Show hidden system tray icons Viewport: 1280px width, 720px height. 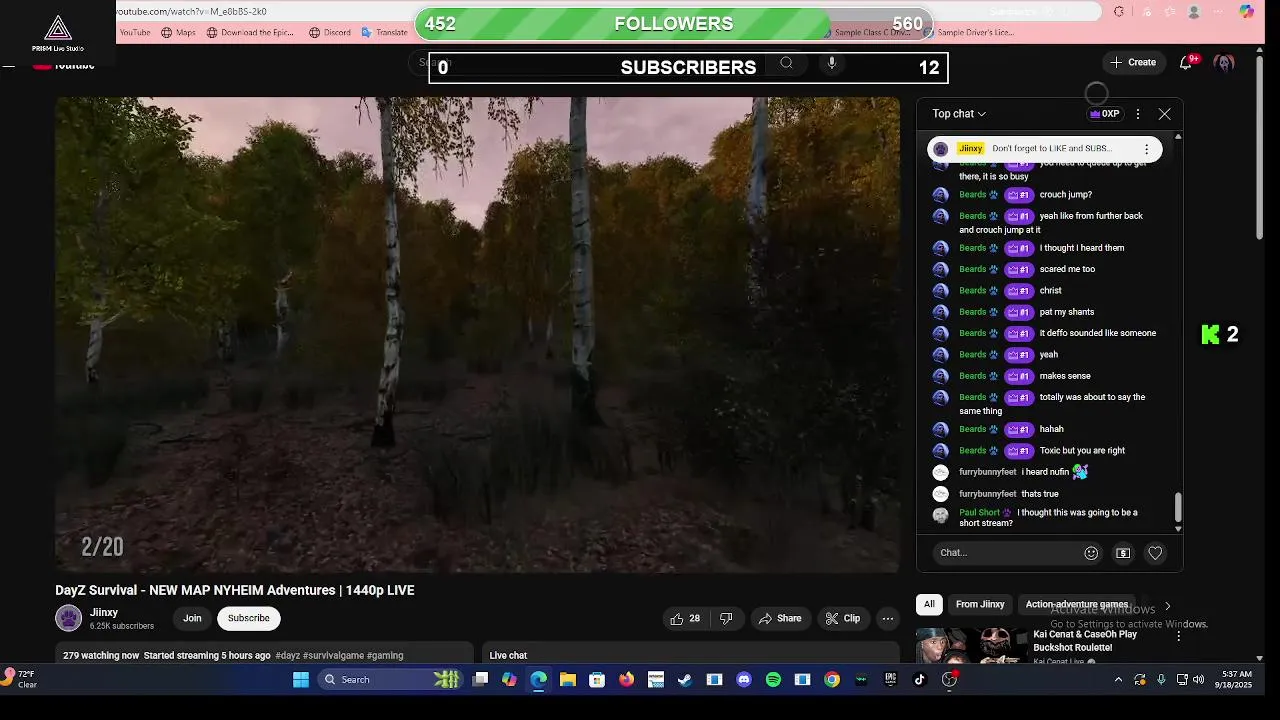point(1118,680)
